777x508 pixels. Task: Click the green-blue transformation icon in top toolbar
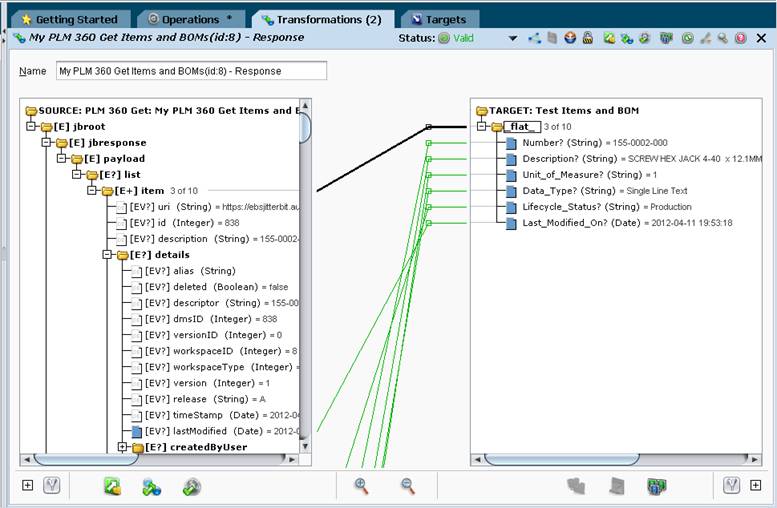(626, 38)
